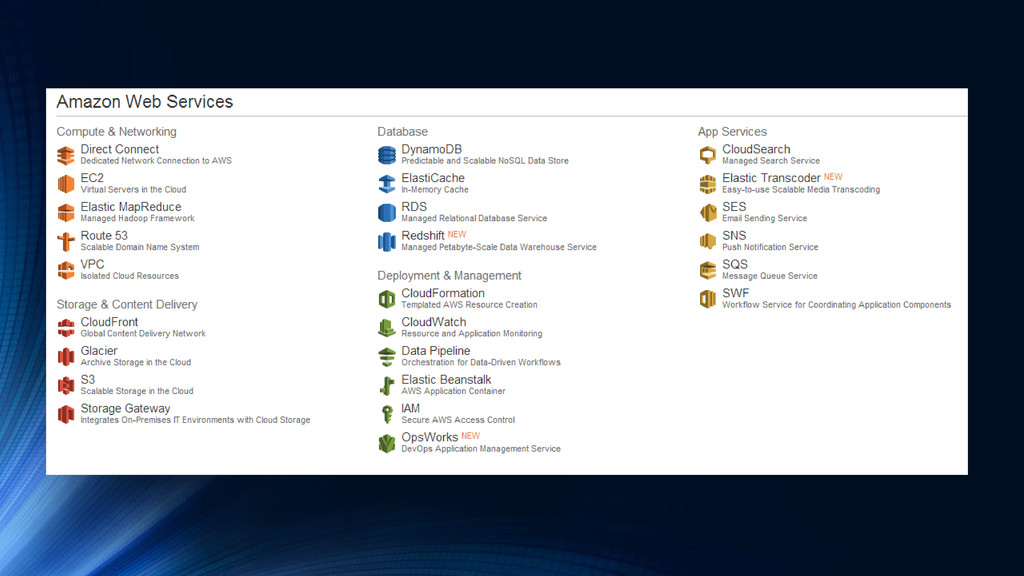Click 'Virtual Servers in the Cloud' text

[x=133, y=189]
